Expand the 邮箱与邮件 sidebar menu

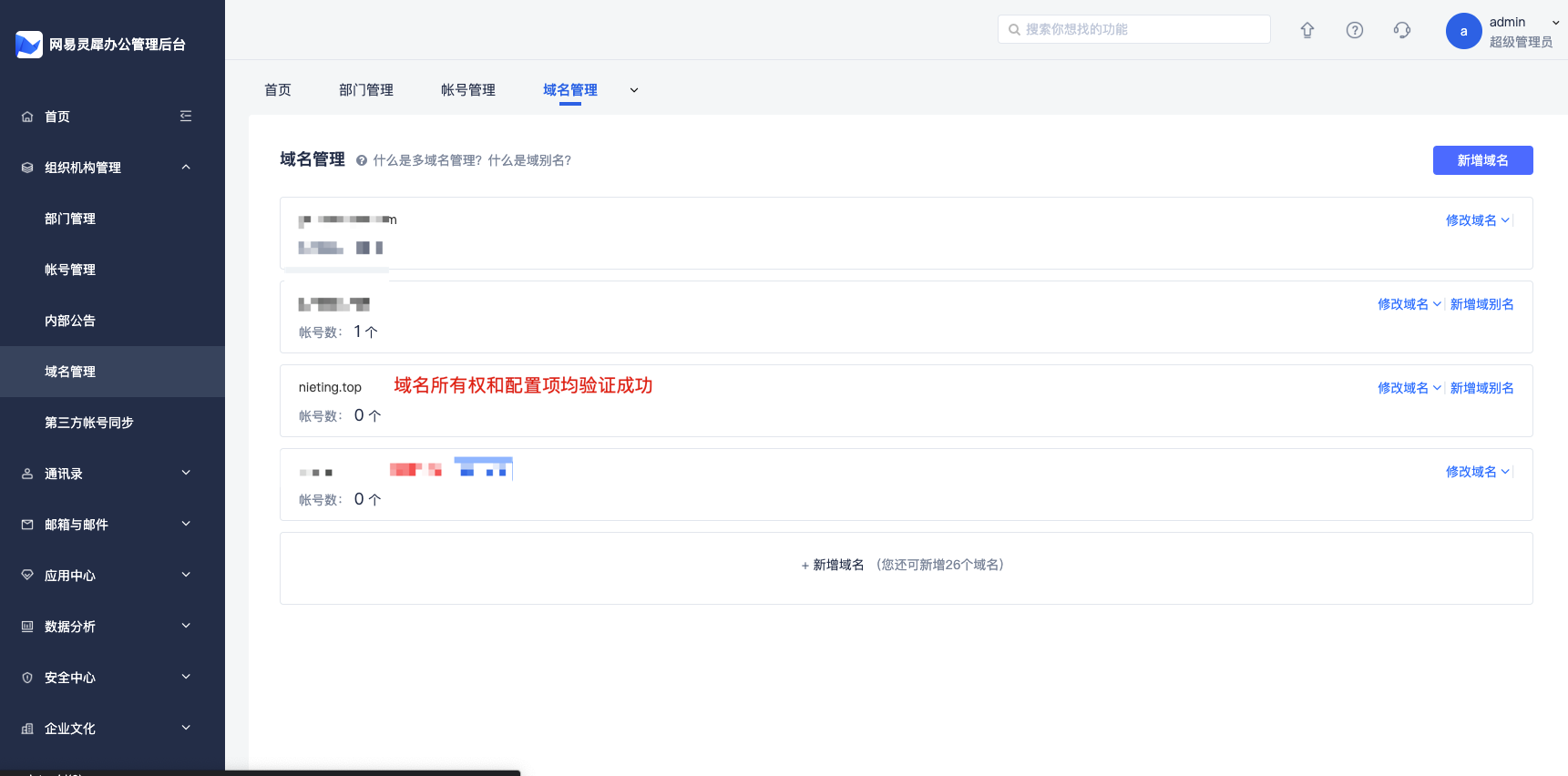click(x=186, y=525)
